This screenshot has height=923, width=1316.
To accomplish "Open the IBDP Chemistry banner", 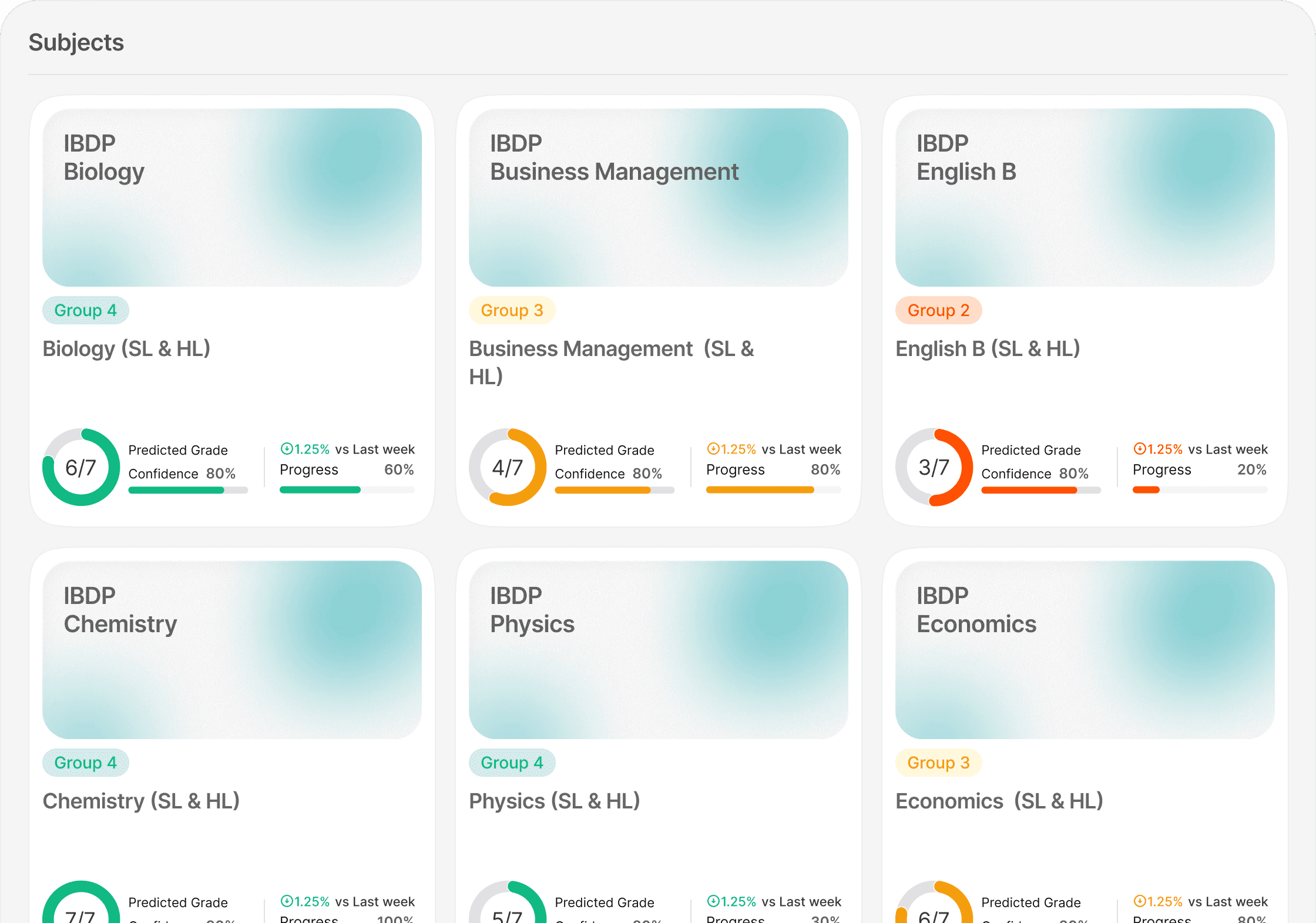I will 232,650.
